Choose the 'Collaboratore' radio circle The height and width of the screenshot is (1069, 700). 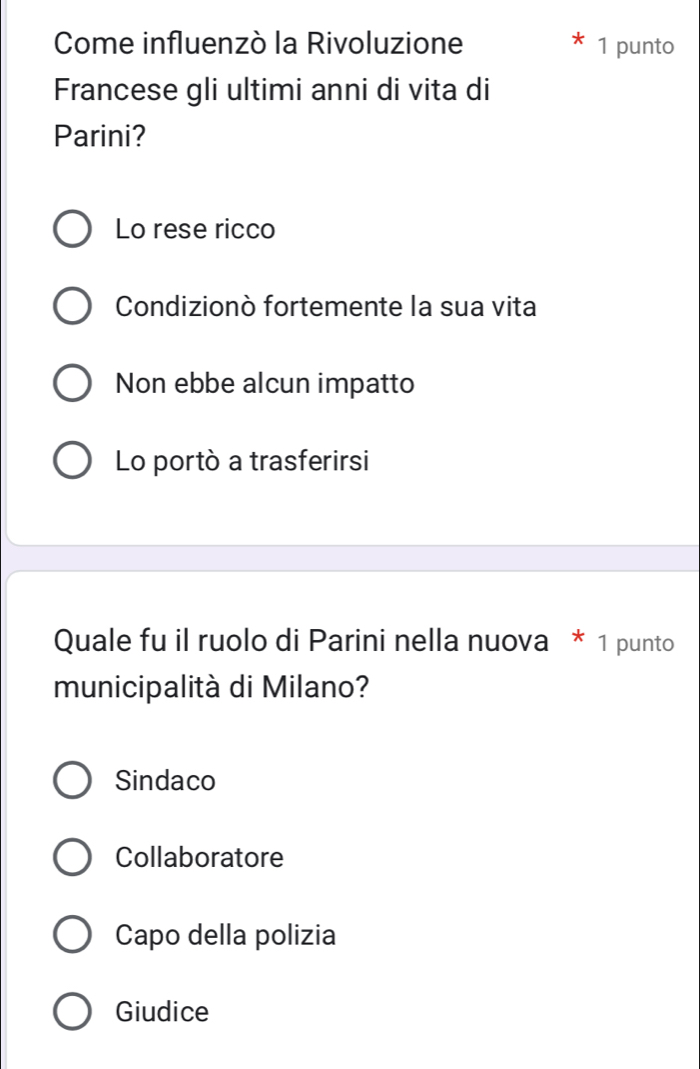point(73,858)
